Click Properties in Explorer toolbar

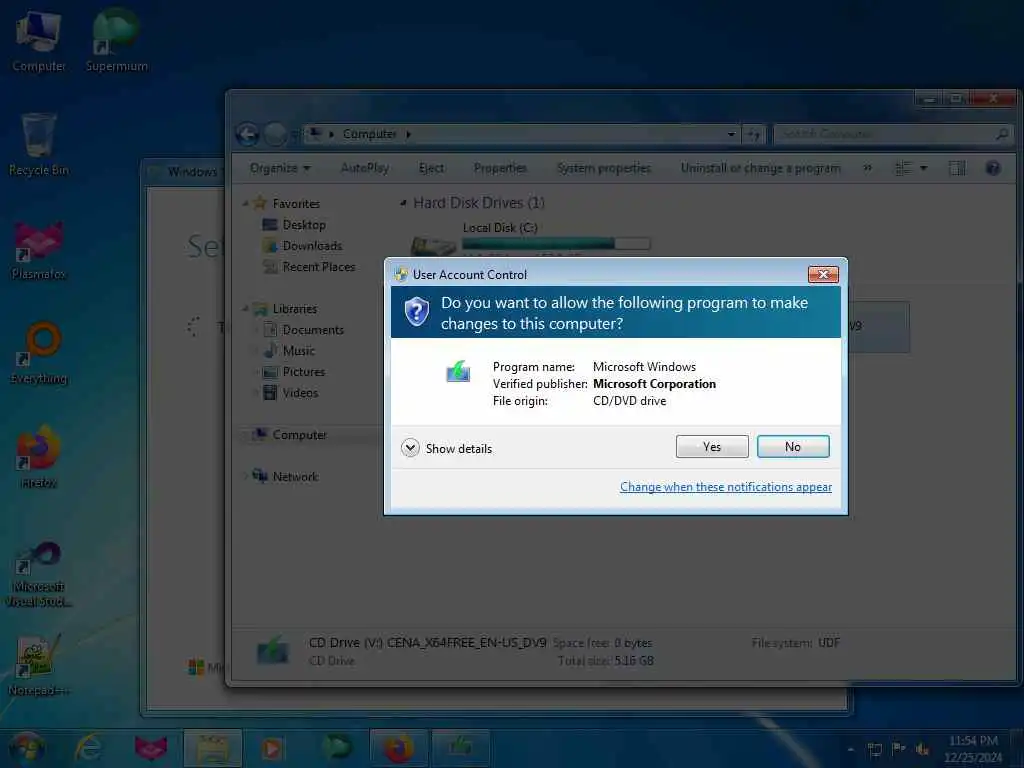500,168
